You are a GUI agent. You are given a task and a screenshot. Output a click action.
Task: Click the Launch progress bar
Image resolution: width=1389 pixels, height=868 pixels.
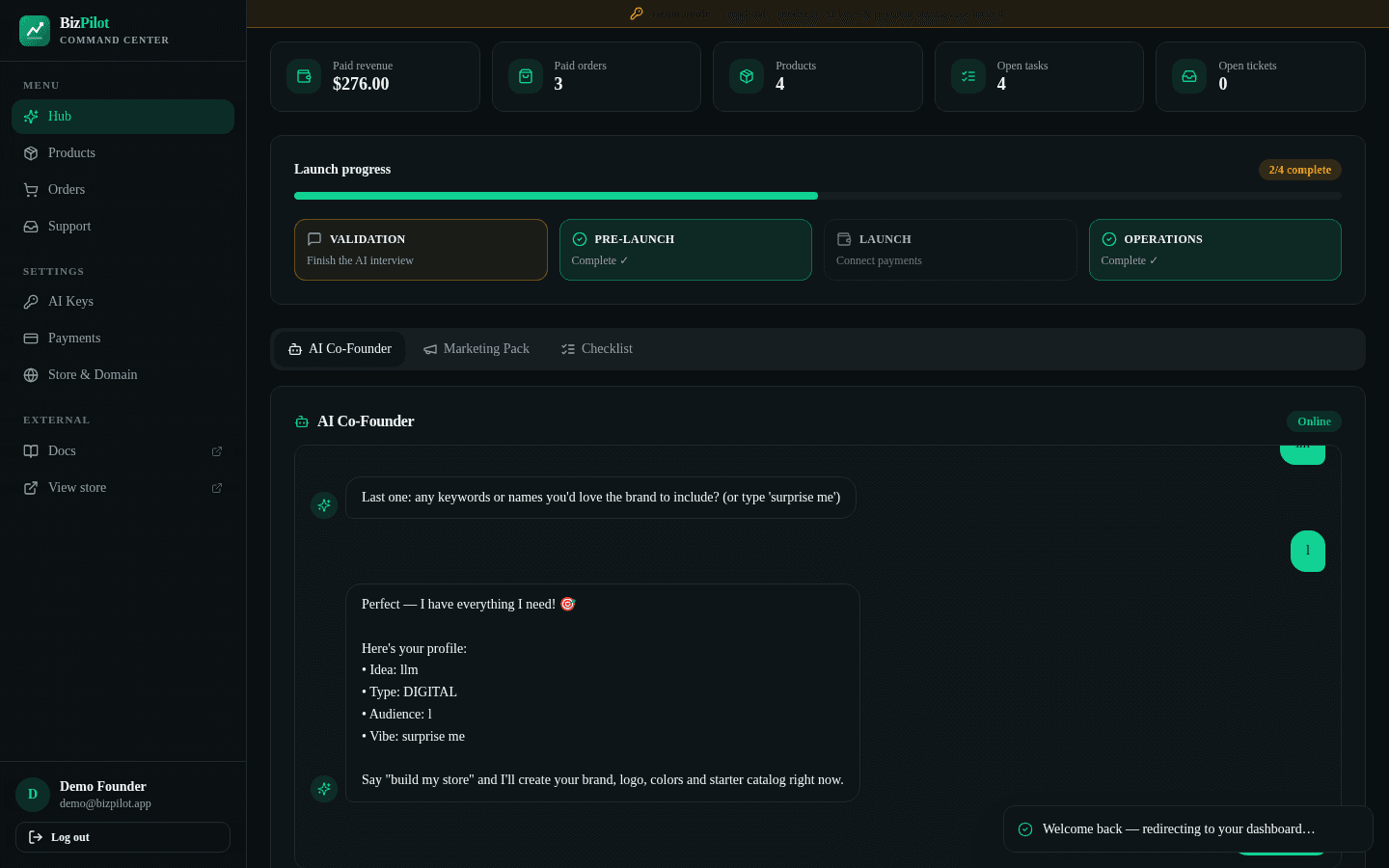tap(818, 196)
